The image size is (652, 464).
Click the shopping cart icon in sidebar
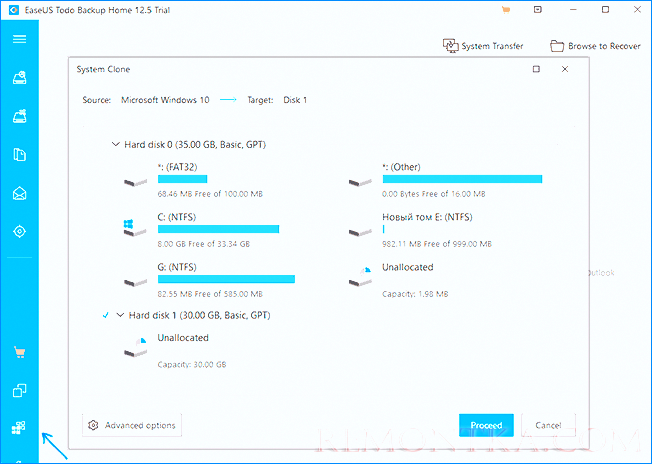click(20, 352)
